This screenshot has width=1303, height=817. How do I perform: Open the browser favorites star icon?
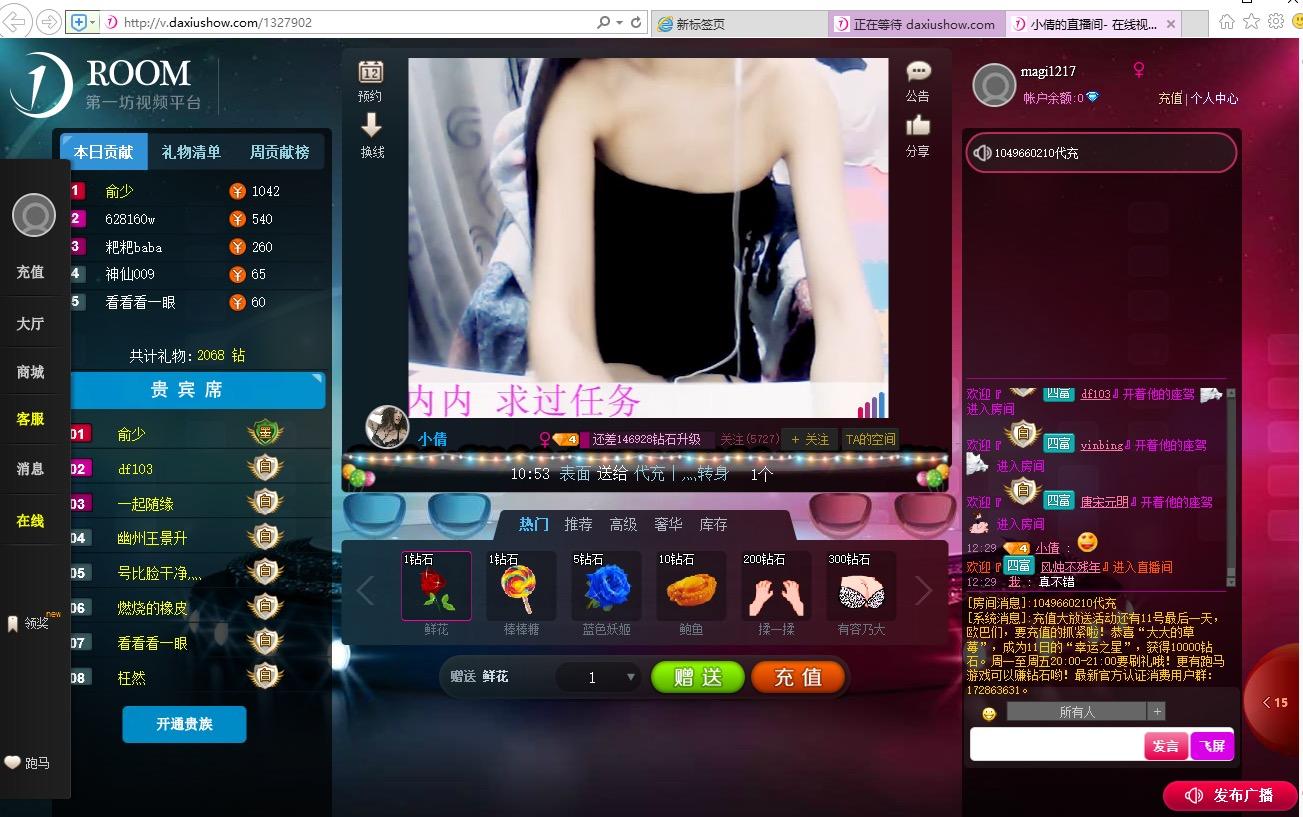point(1252,22)
